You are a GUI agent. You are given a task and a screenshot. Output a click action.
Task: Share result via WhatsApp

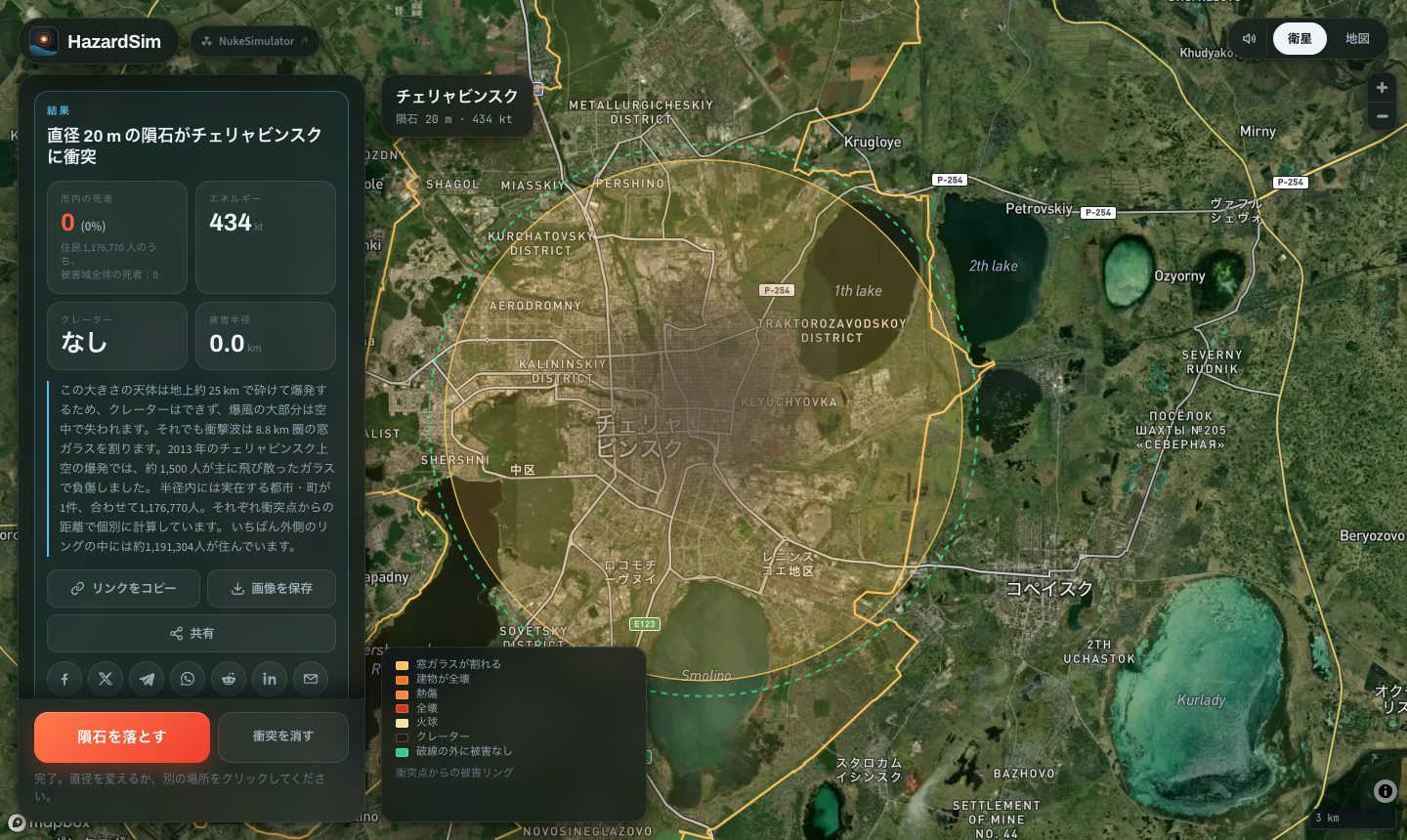tap(188, 679)
